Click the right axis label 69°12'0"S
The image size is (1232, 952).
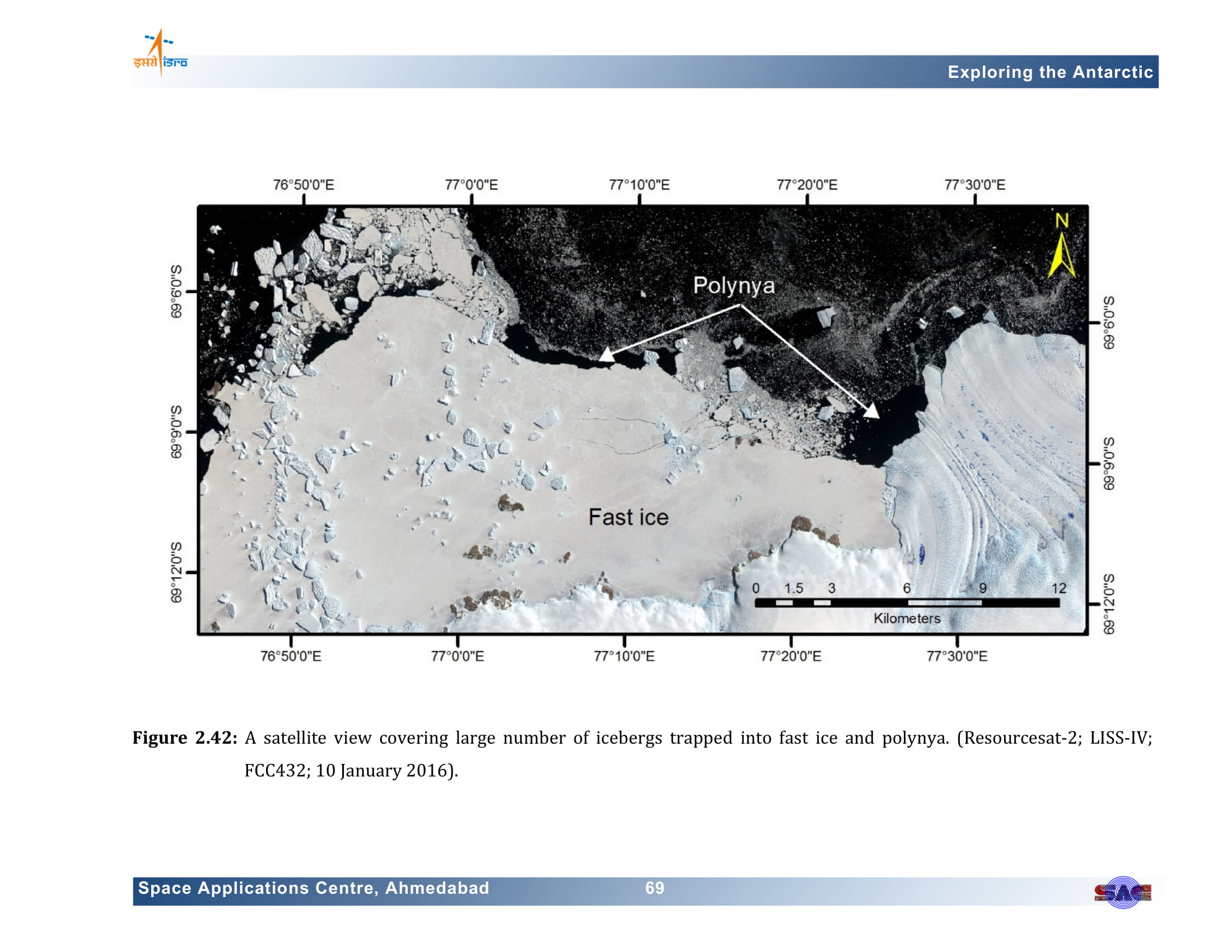(x=1108, y=604)
